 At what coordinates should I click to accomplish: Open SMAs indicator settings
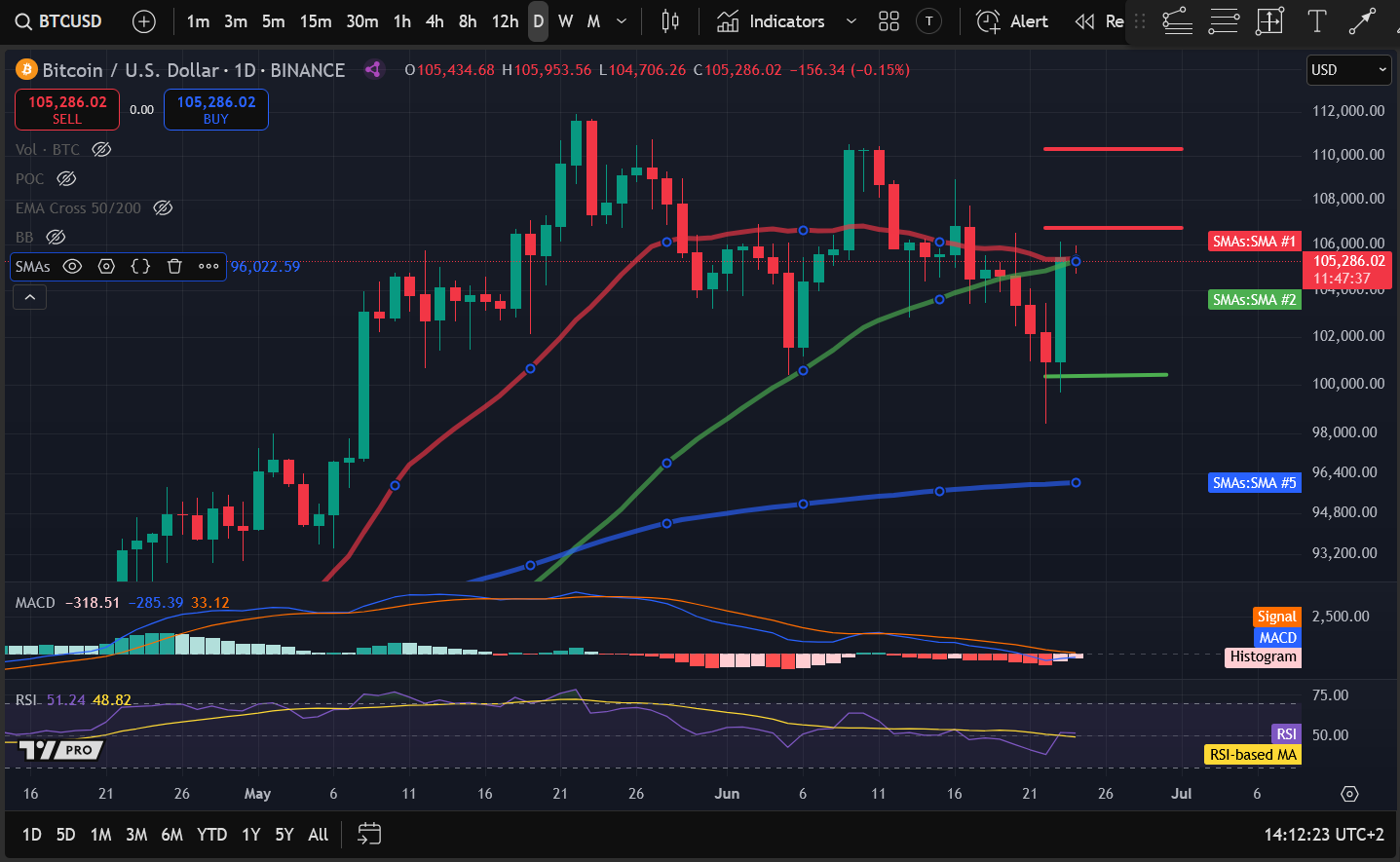pos(106,266)
